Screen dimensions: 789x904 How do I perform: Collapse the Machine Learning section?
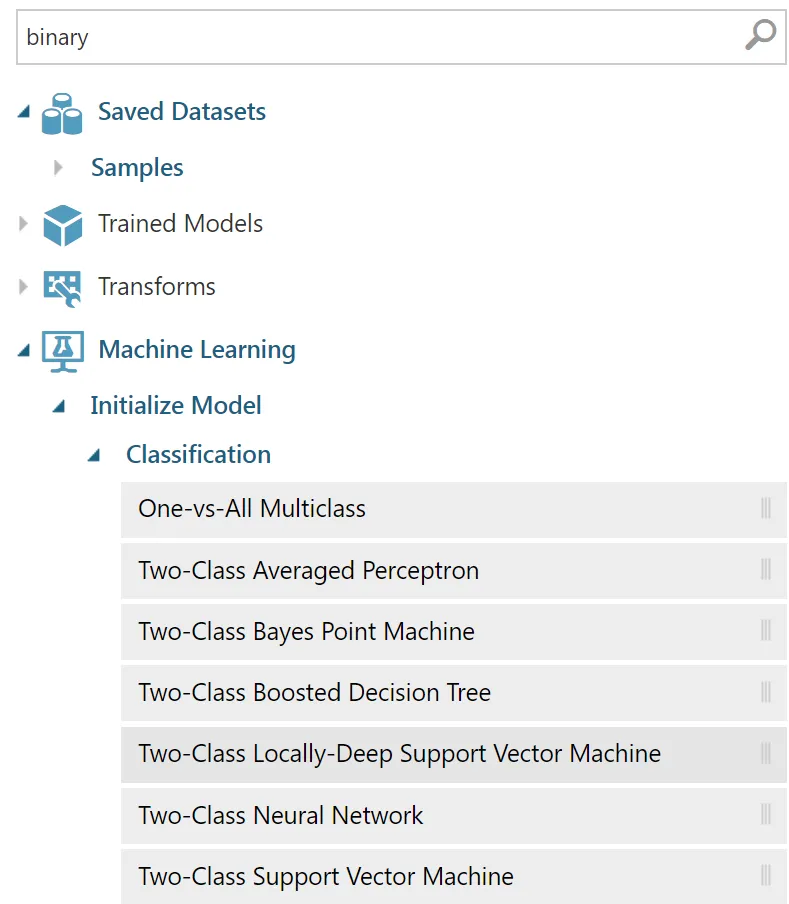[24, 350]
